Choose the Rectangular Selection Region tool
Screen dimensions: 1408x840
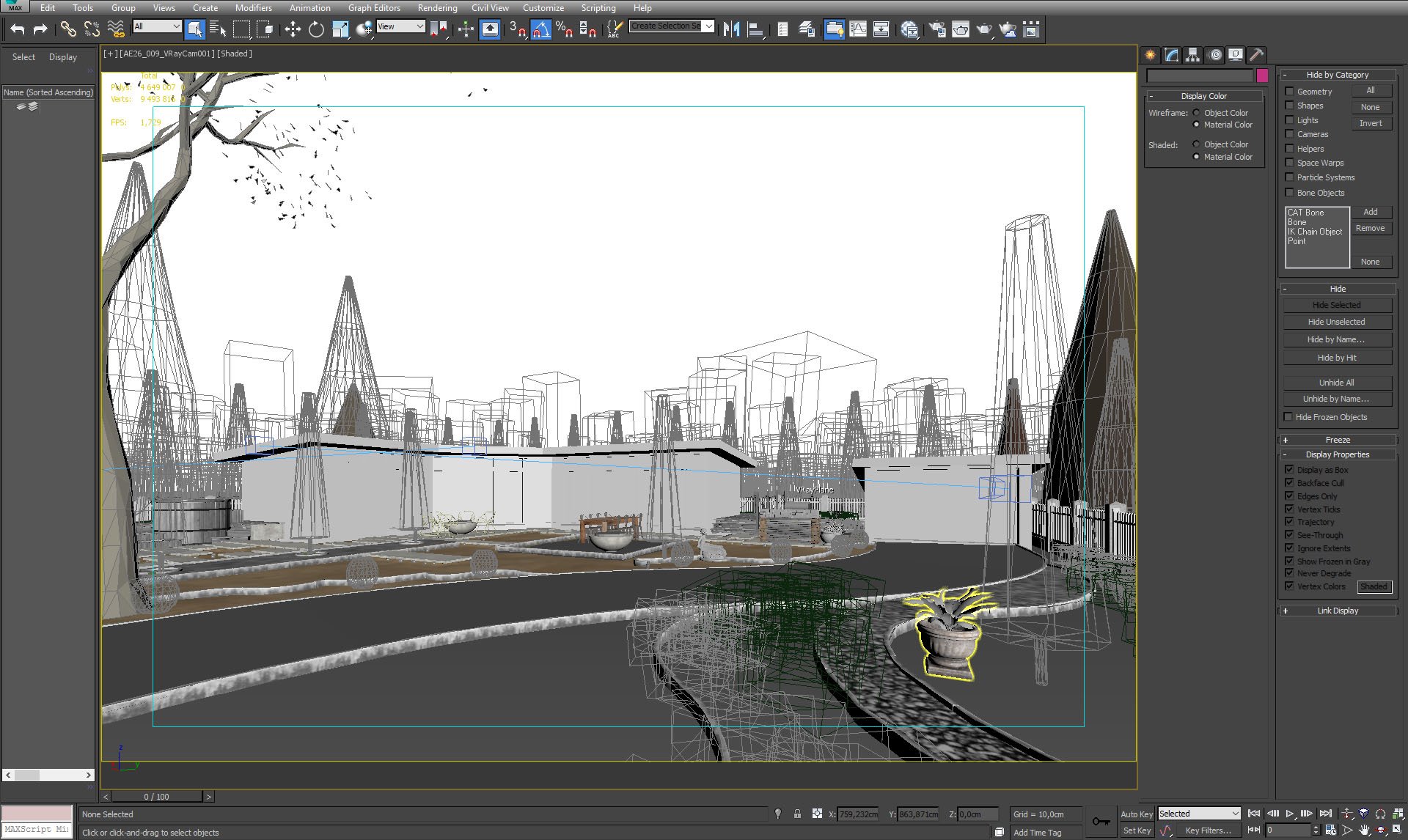[241, 29]
